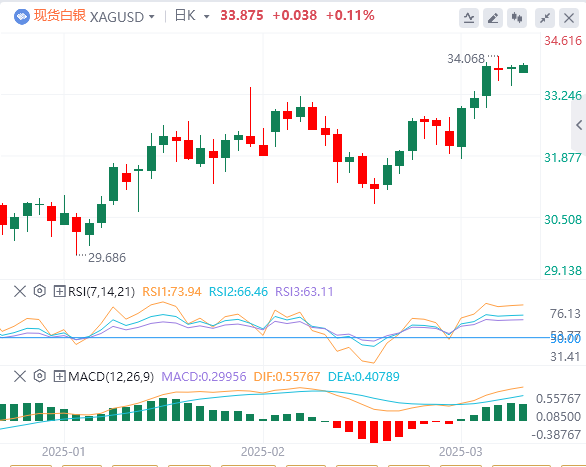Remove the MACD indicator panel
This screenshot has width=586, height=467.
(20, 376)
